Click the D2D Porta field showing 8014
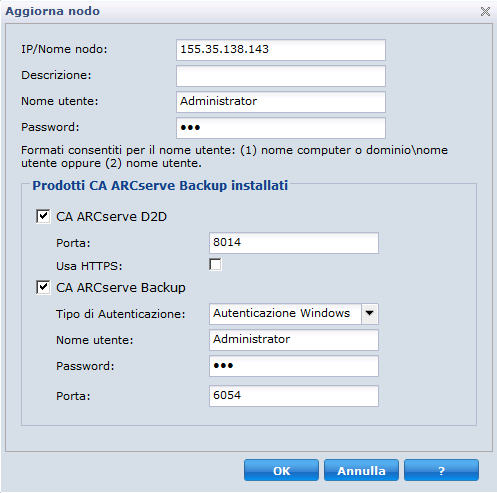497x493 pixels. pyautogui.click(x=294, y=243)
